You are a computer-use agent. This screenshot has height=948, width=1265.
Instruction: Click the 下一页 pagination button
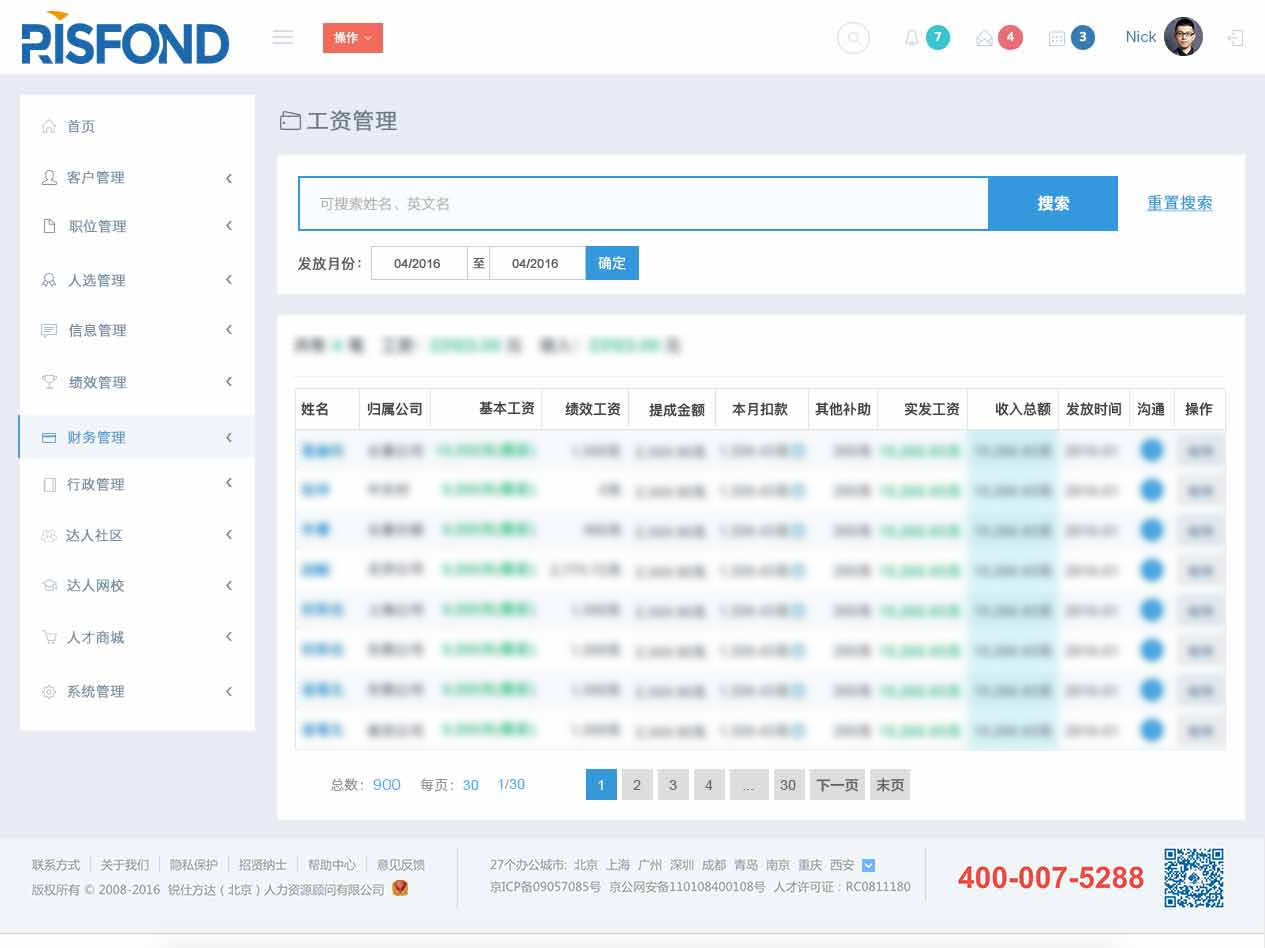click(837, 785)
